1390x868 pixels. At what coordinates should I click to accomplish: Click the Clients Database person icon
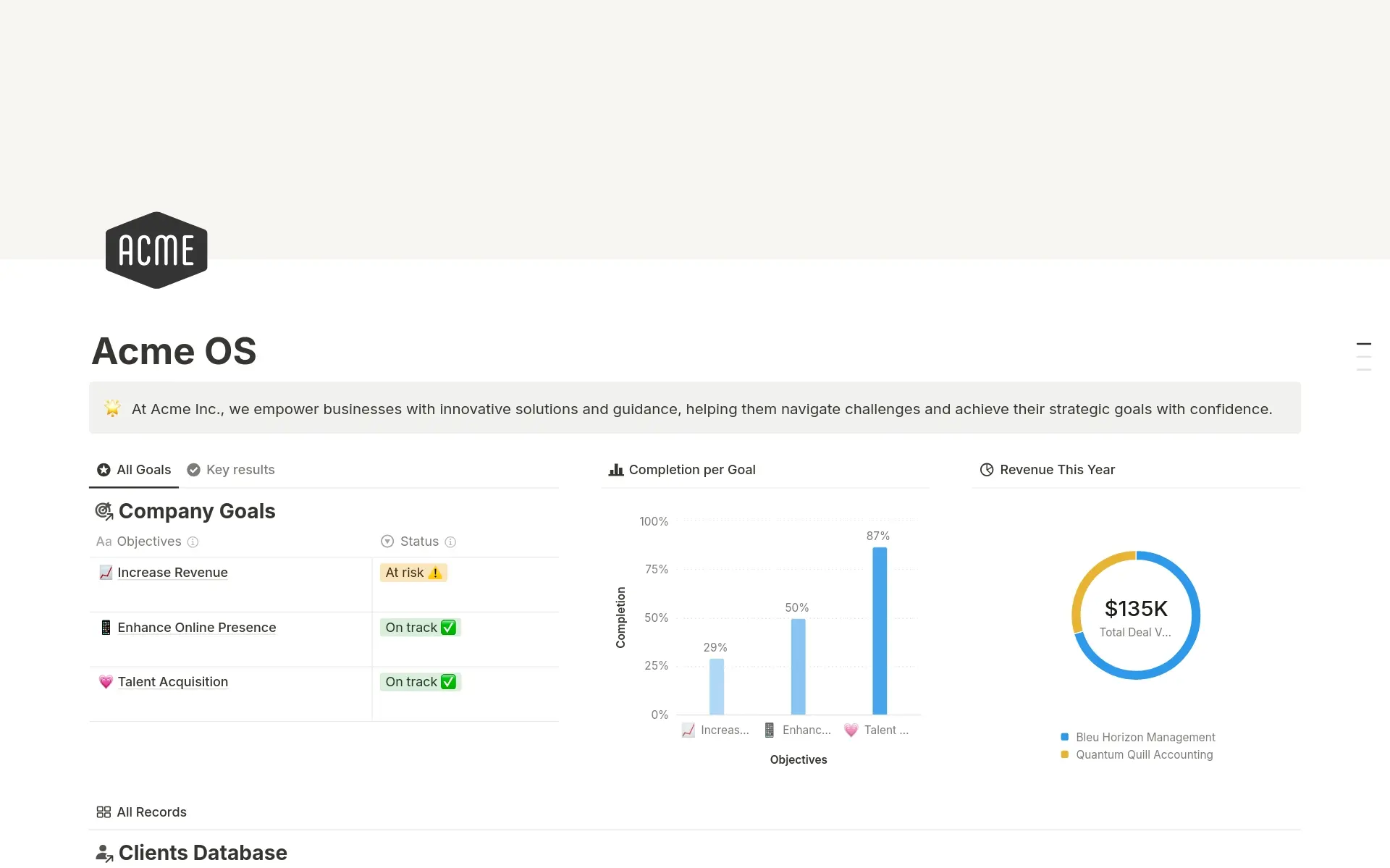click(104, 854)
